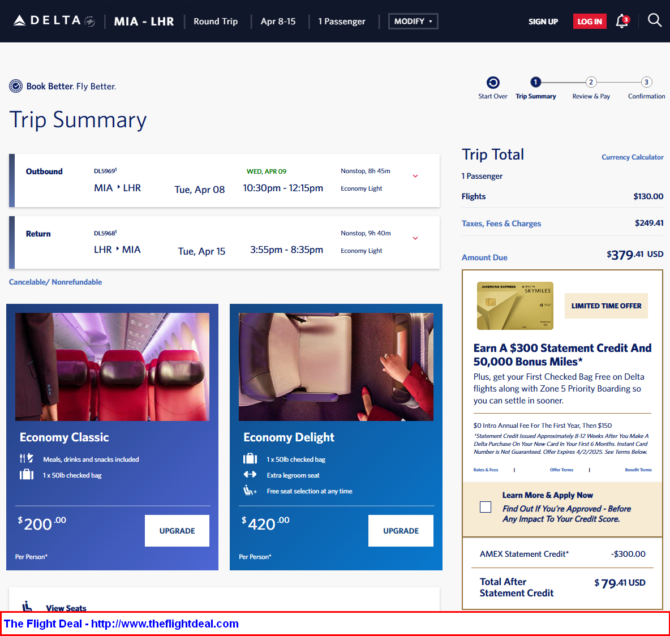670x636 pixels.
Task: Open the Benefit Terms link
Action: click(x=638, y=469)
